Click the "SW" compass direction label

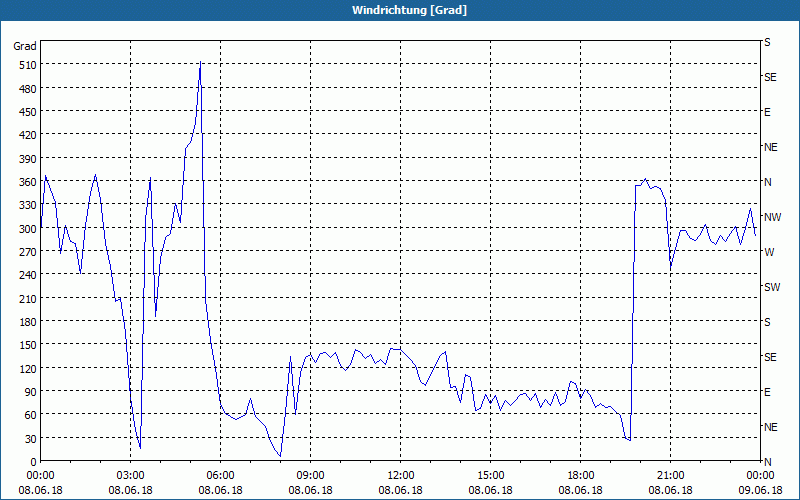[x=772, y=287]
